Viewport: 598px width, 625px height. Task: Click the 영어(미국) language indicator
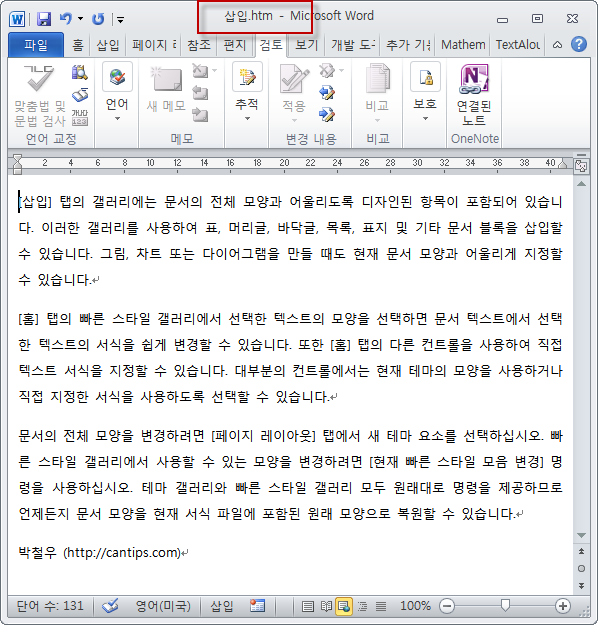click(163, 606)
